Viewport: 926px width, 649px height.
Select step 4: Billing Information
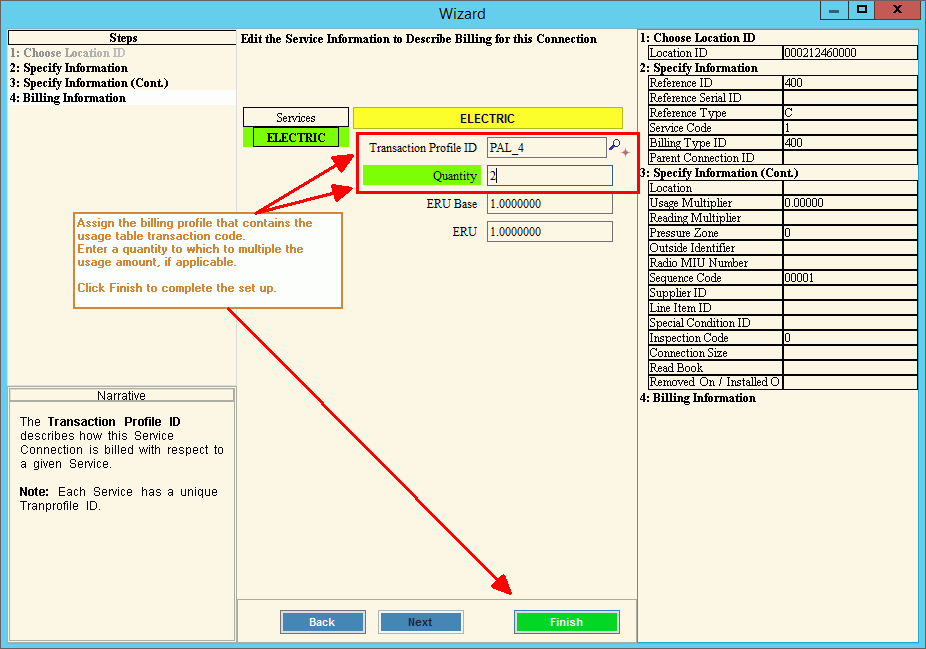point(68,98)
